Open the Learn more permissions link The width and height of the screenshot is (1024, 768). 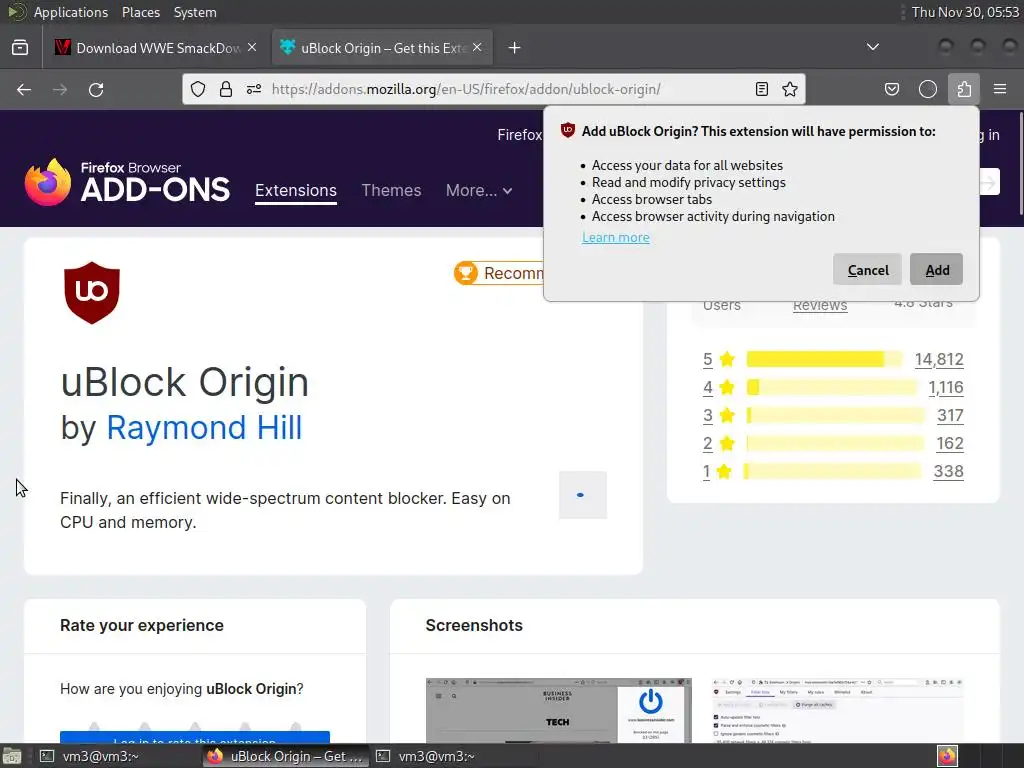click(x=616, y=237)
